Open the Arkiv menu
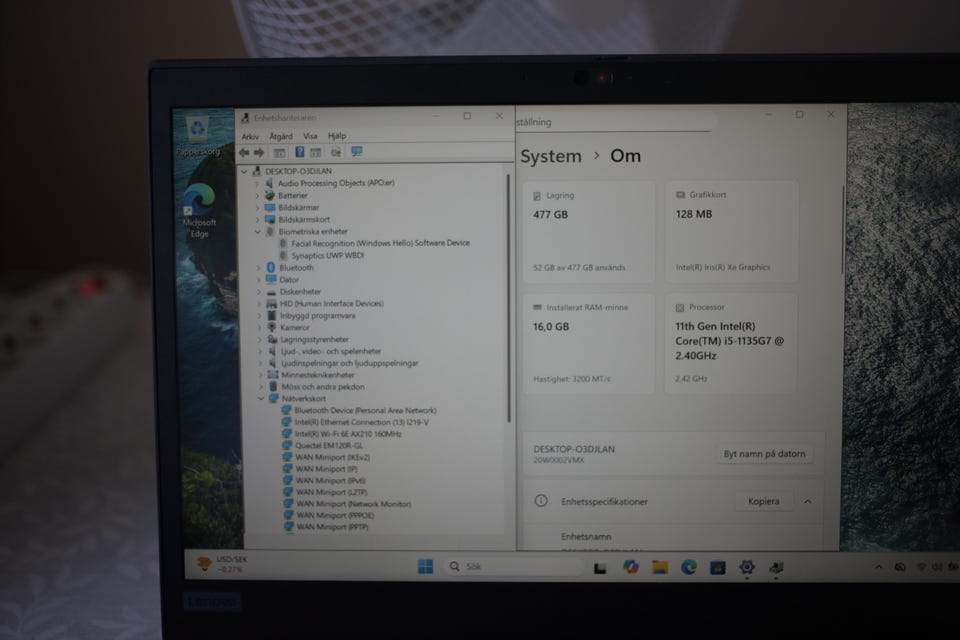960x640 pixels. (250, 137)
